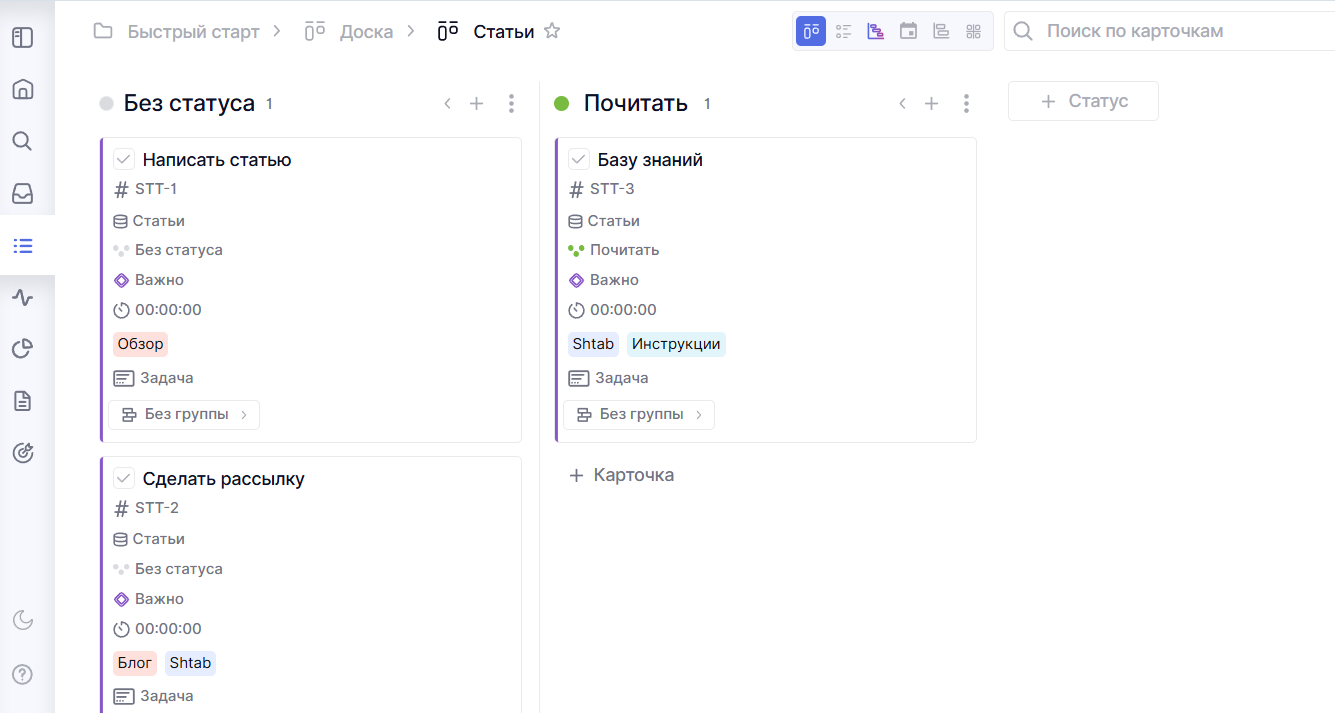Open the help question mark icon
This screenshot has height=713, width=1335.
click(23, 674)
